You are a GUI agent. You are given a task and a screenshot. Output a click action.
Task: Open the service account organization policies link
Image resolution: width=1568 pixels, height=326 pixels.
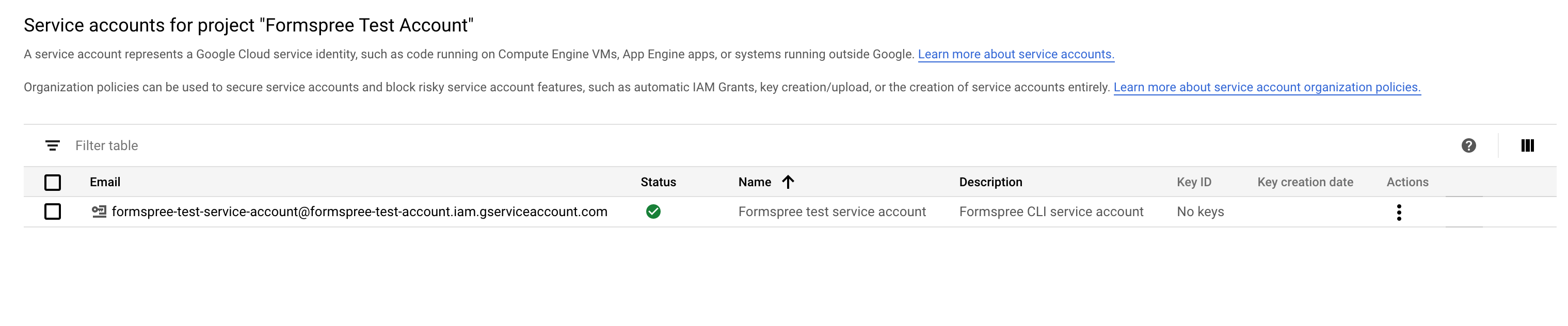pos(1267,87)
